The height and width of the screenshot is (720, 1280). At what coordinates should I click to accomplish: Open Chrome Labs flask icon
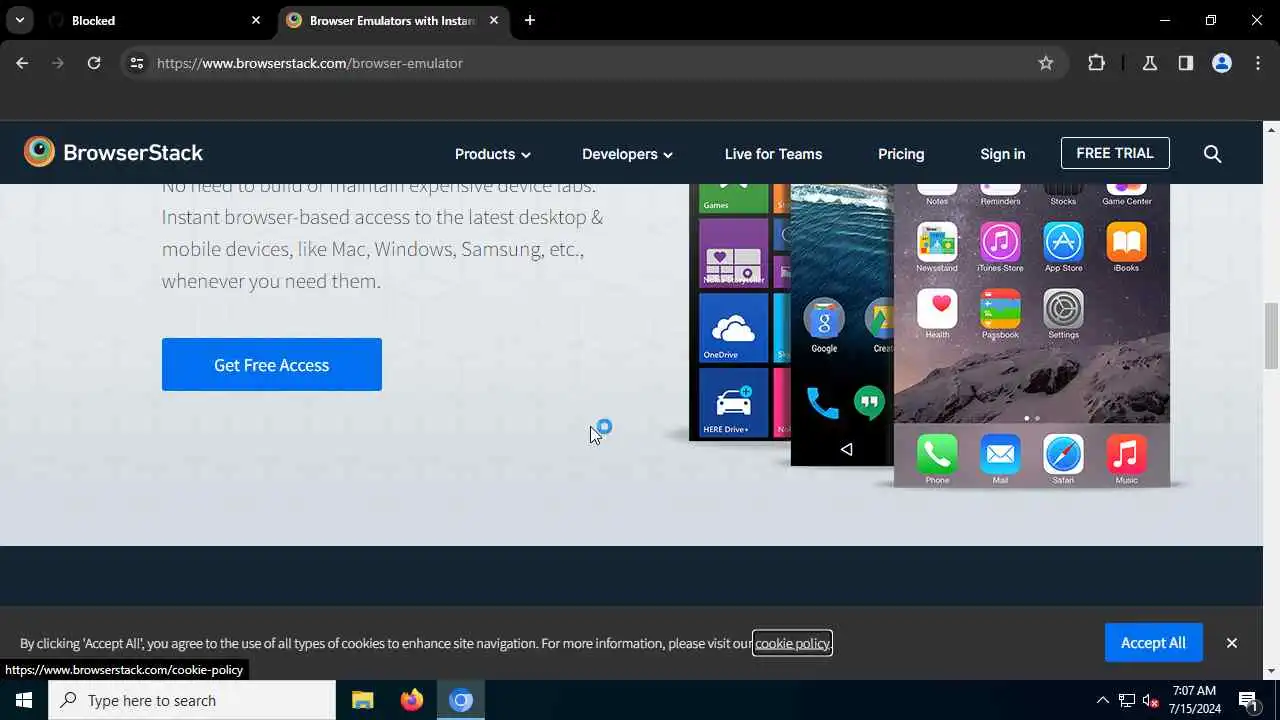[x=1150, y=63]
